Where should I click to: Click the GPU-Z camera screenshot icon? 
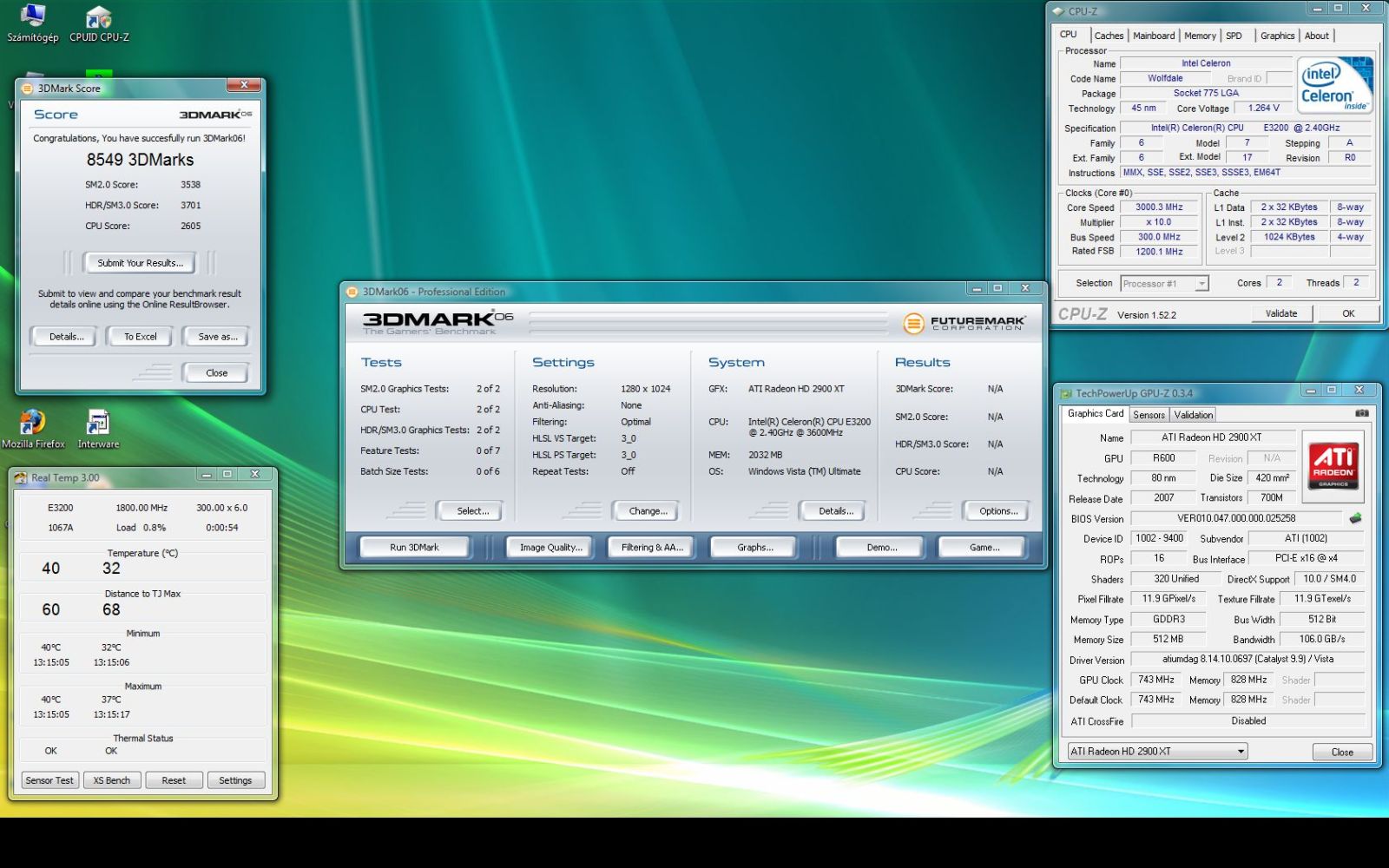pyautogui.click(x=1361, y=414)
